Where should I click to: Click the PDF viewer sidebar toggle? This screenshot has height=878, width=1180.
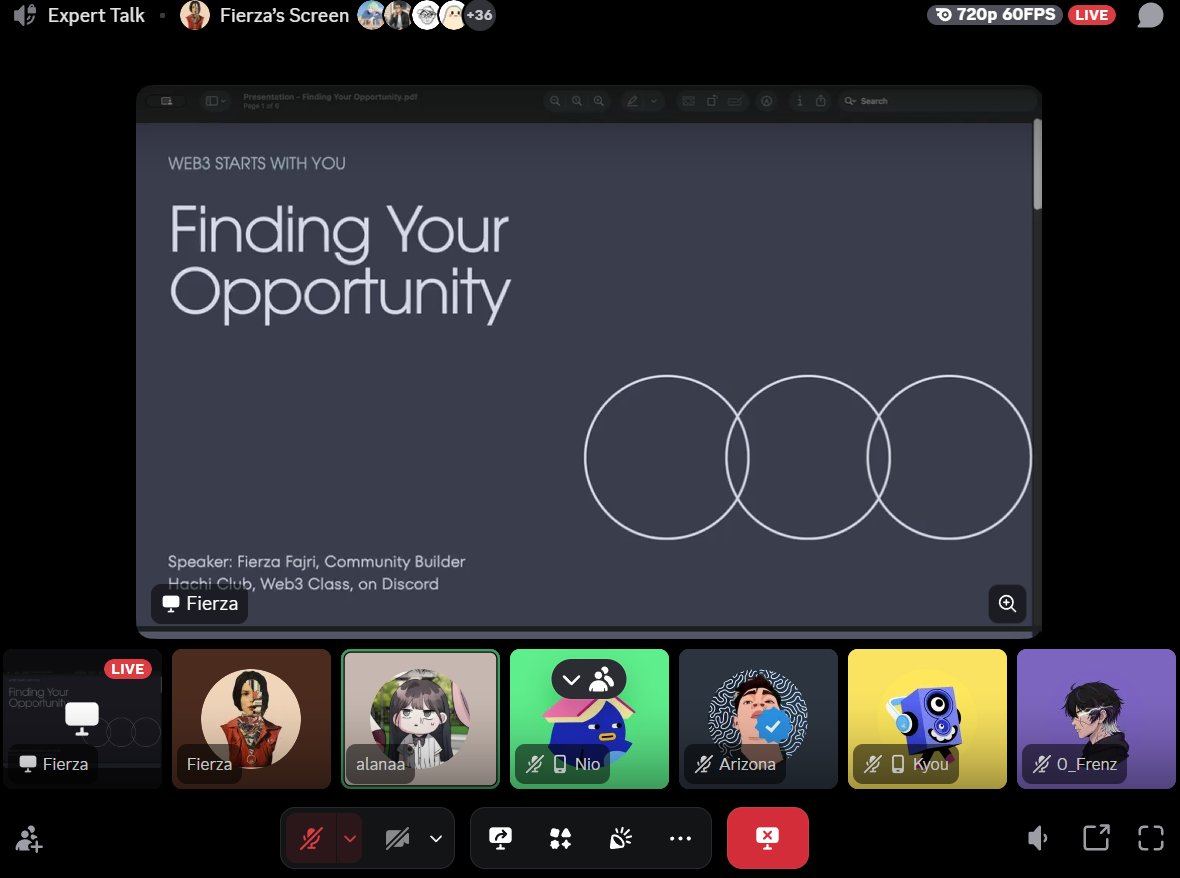coord(215,101)
